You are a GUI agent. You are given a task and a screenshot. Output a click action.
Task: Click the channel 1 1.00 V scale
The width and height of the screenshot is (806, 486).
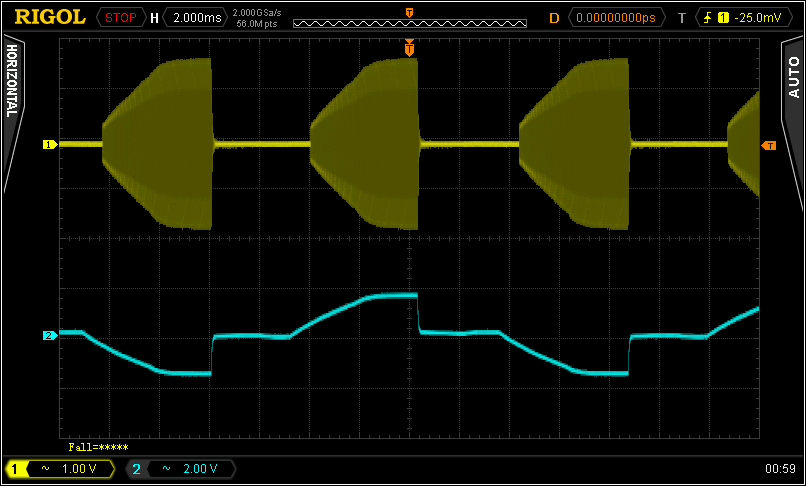(79, 469)
